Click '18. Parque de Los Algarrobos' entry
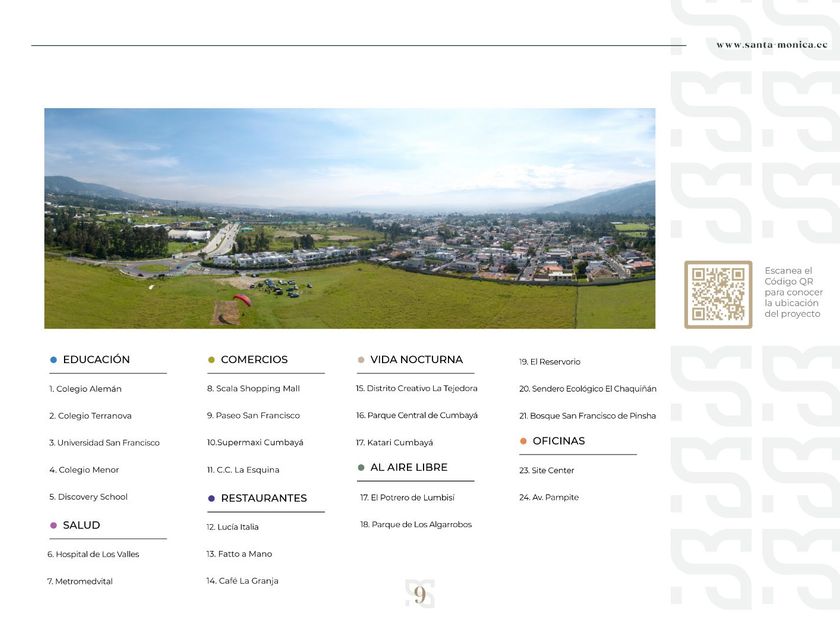 point(416,524)
